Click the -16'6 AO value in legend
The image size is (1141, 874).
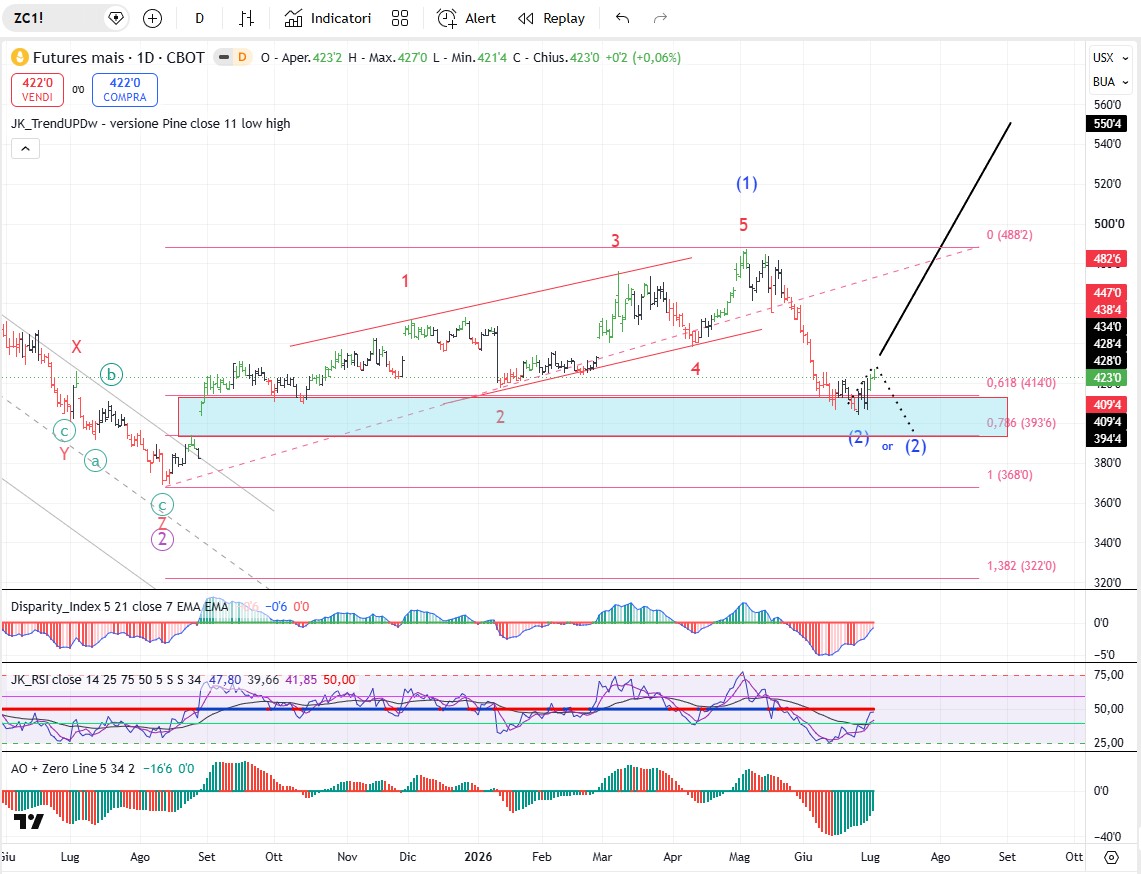pos(157,768)
